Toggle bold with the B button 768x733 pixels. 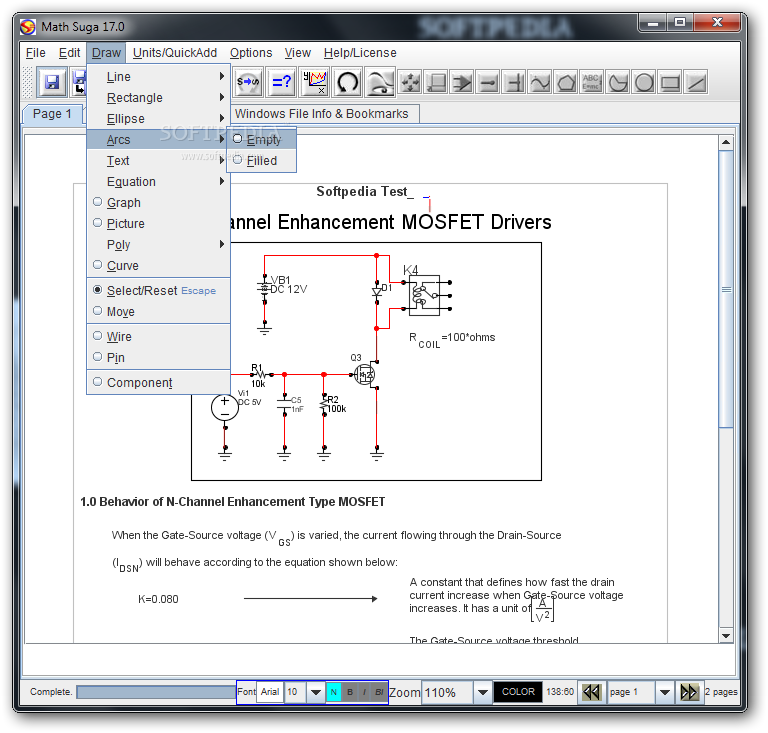coord(350,692)
